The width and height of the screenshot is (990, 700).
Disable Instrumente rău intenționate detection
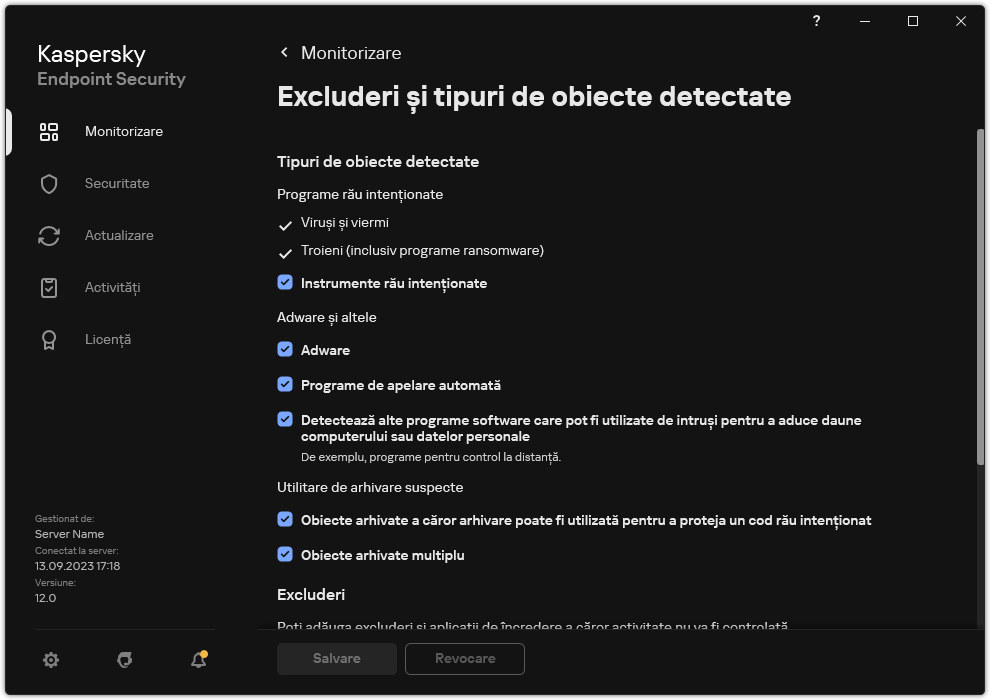(285, 283)
